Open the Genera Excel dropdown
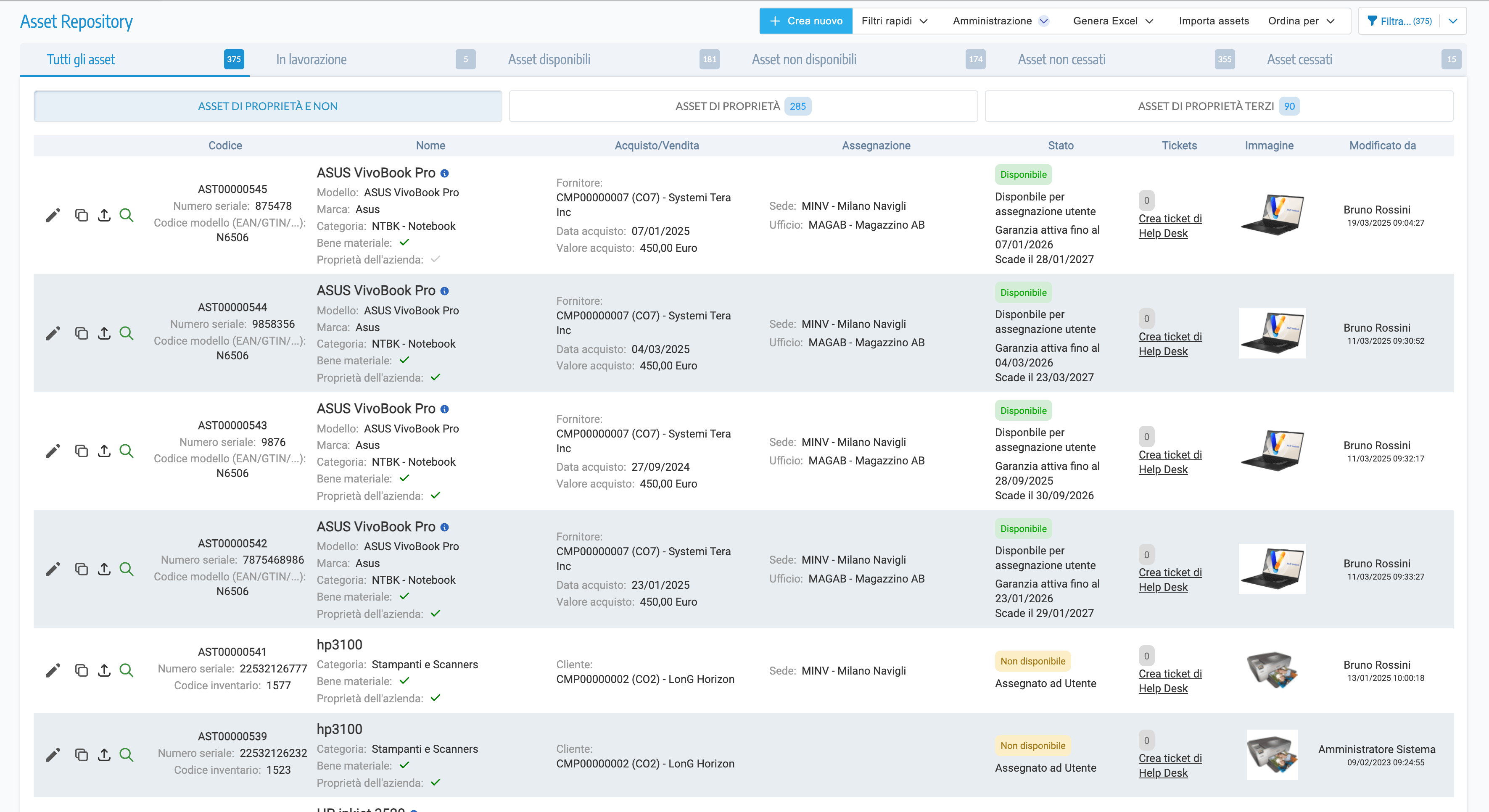This screenshot has width=1489, height=812. 1113,21
